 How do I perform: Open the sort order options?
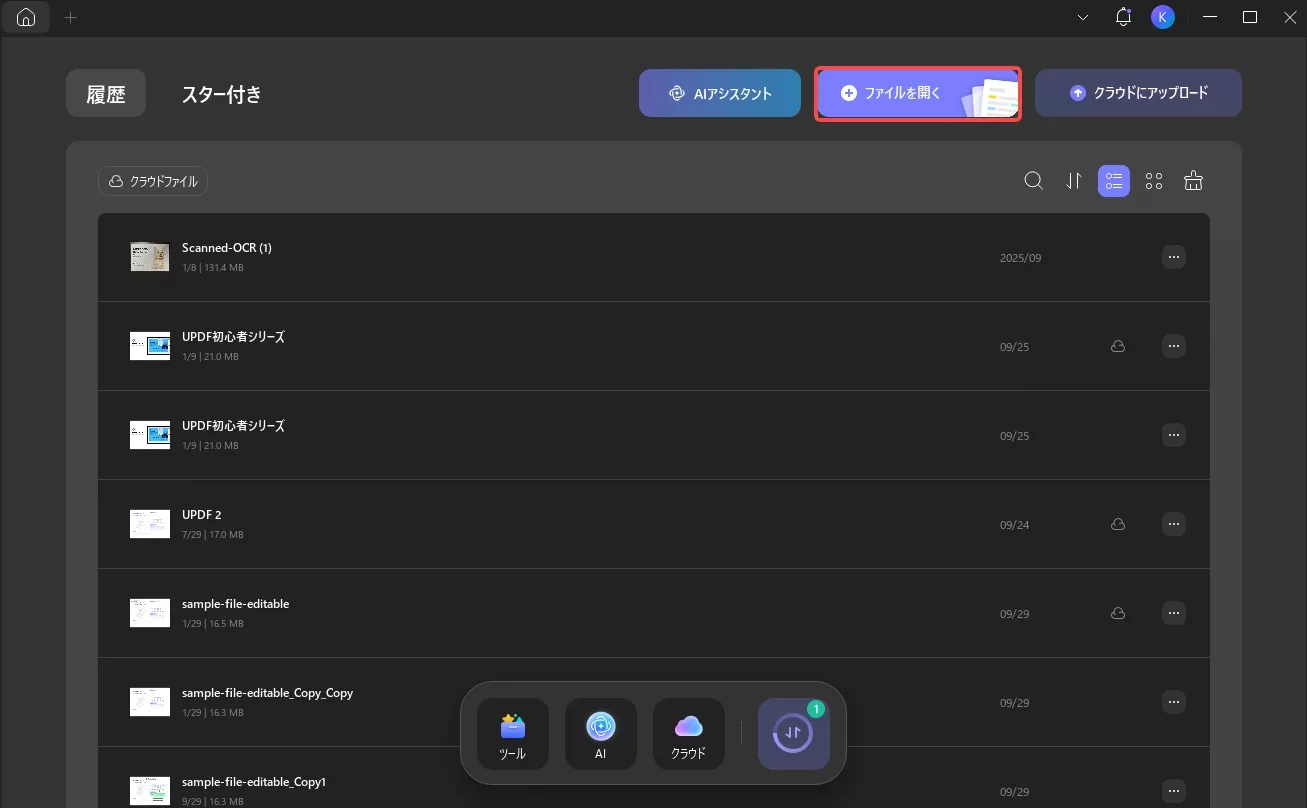tap(1074, 181)
